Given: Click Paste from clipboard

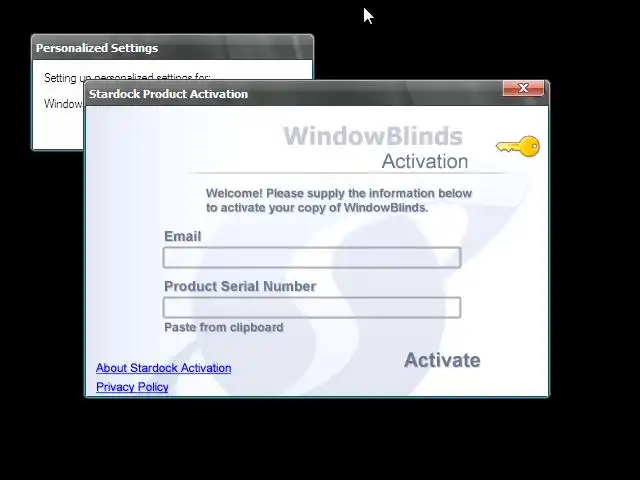Looking at the screenshot, I should 224,327.
